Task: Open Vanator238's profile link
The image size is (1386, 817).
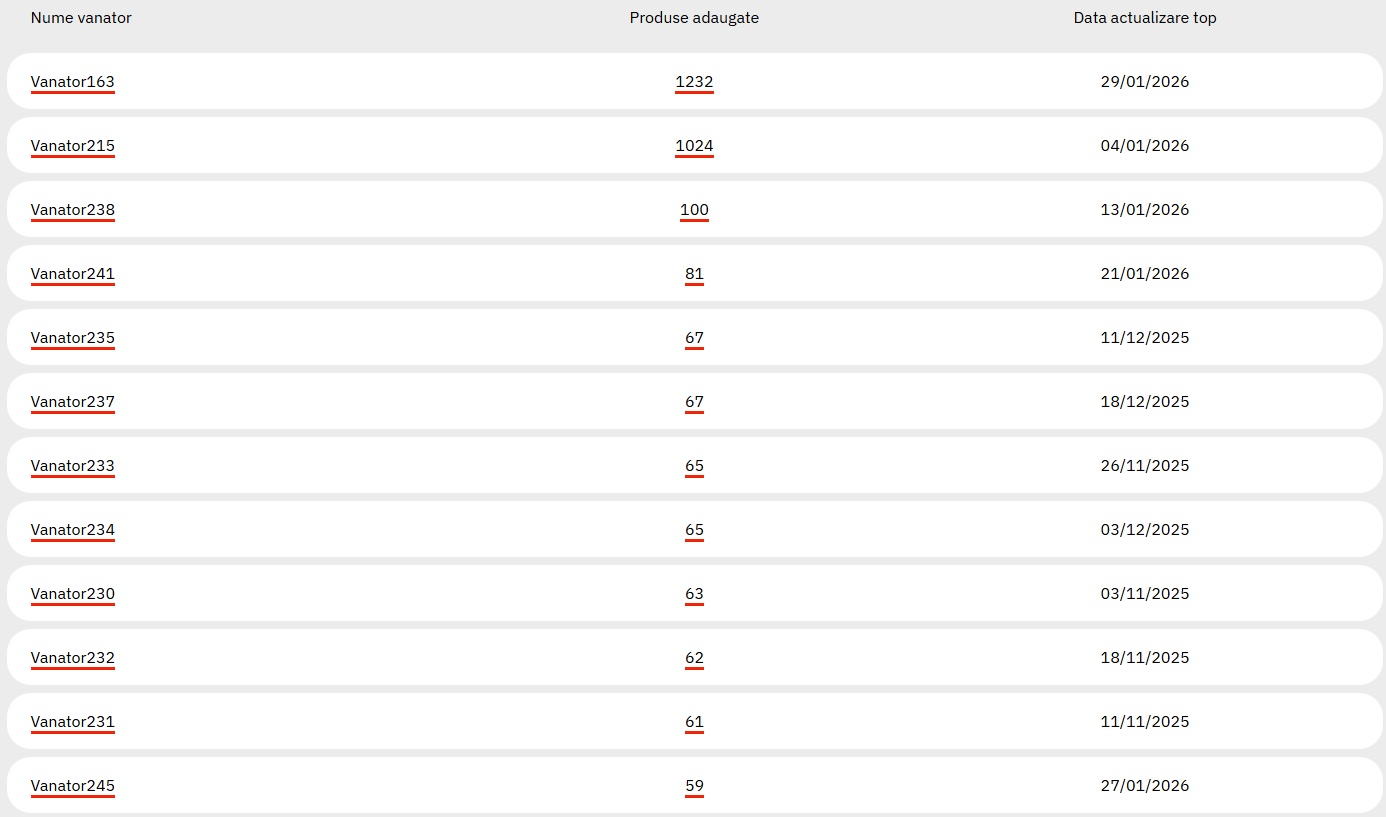Action: click(x=73, y=210)
